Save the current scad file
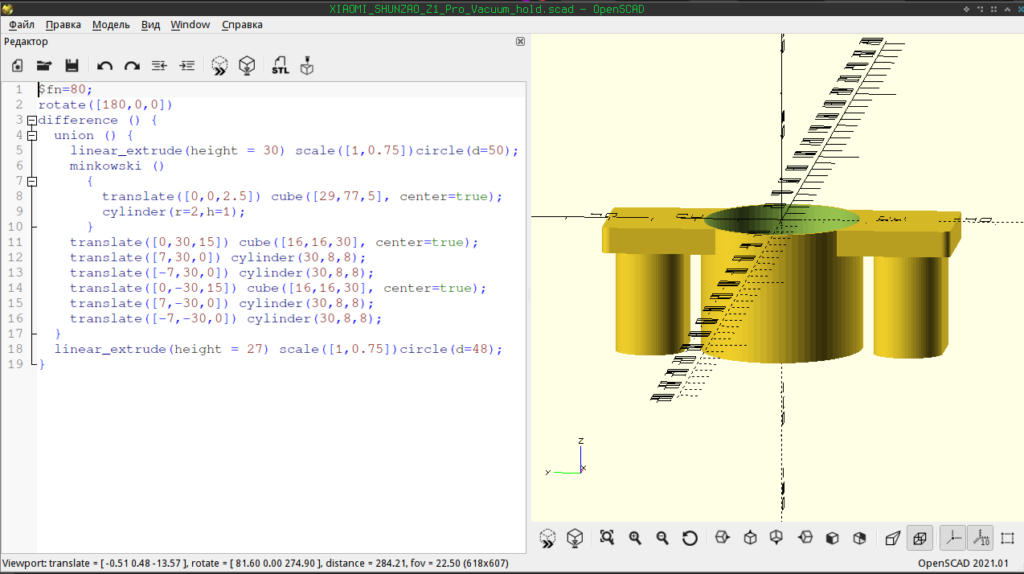The image size is (1024, 574). (x=72, y=65)
